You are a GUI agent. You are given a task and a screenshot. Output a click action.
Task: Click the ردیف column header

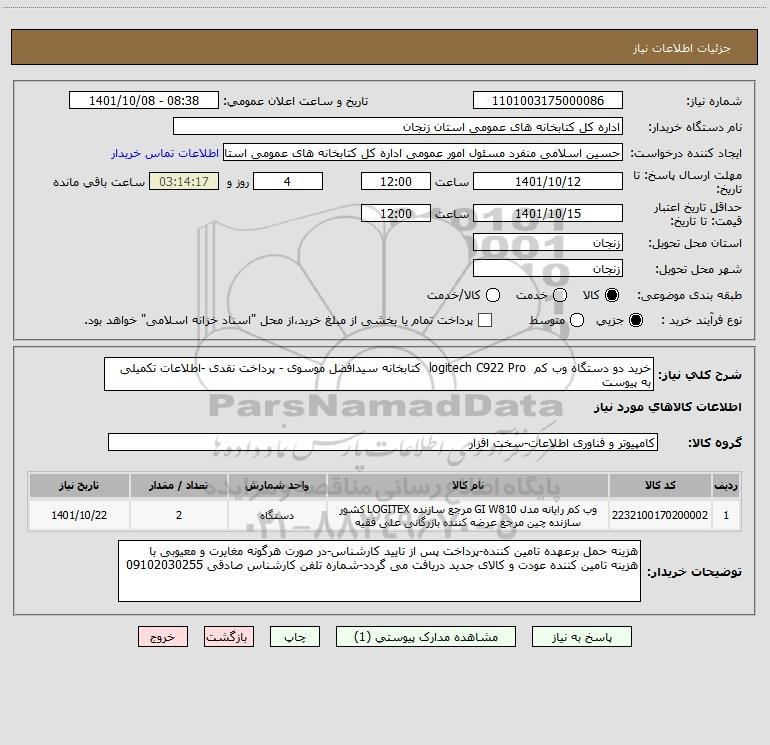(x=726, y=485)
